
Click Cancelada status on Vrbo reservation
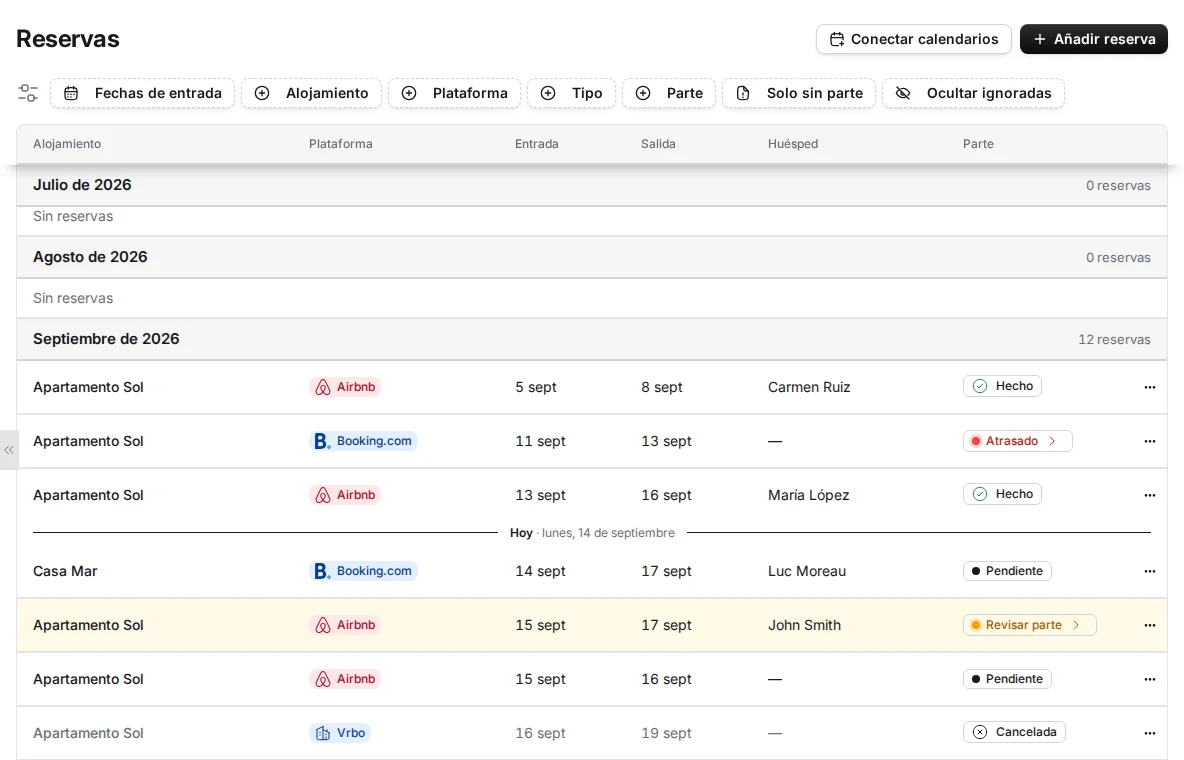click(1014, 732)
